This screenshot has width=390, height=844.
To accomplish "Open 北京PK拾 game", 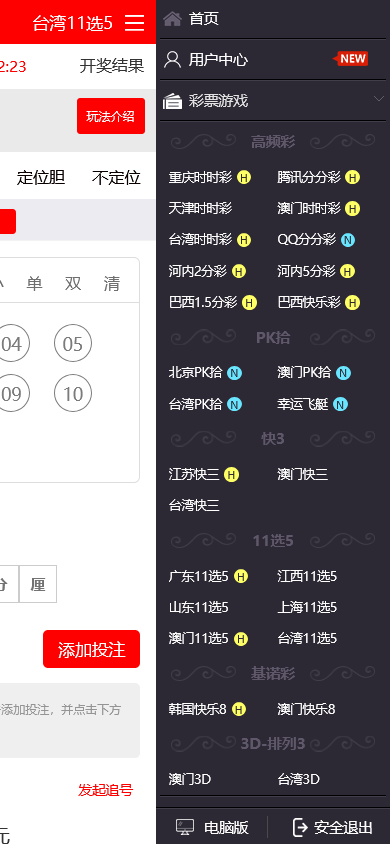I will 195,372.
